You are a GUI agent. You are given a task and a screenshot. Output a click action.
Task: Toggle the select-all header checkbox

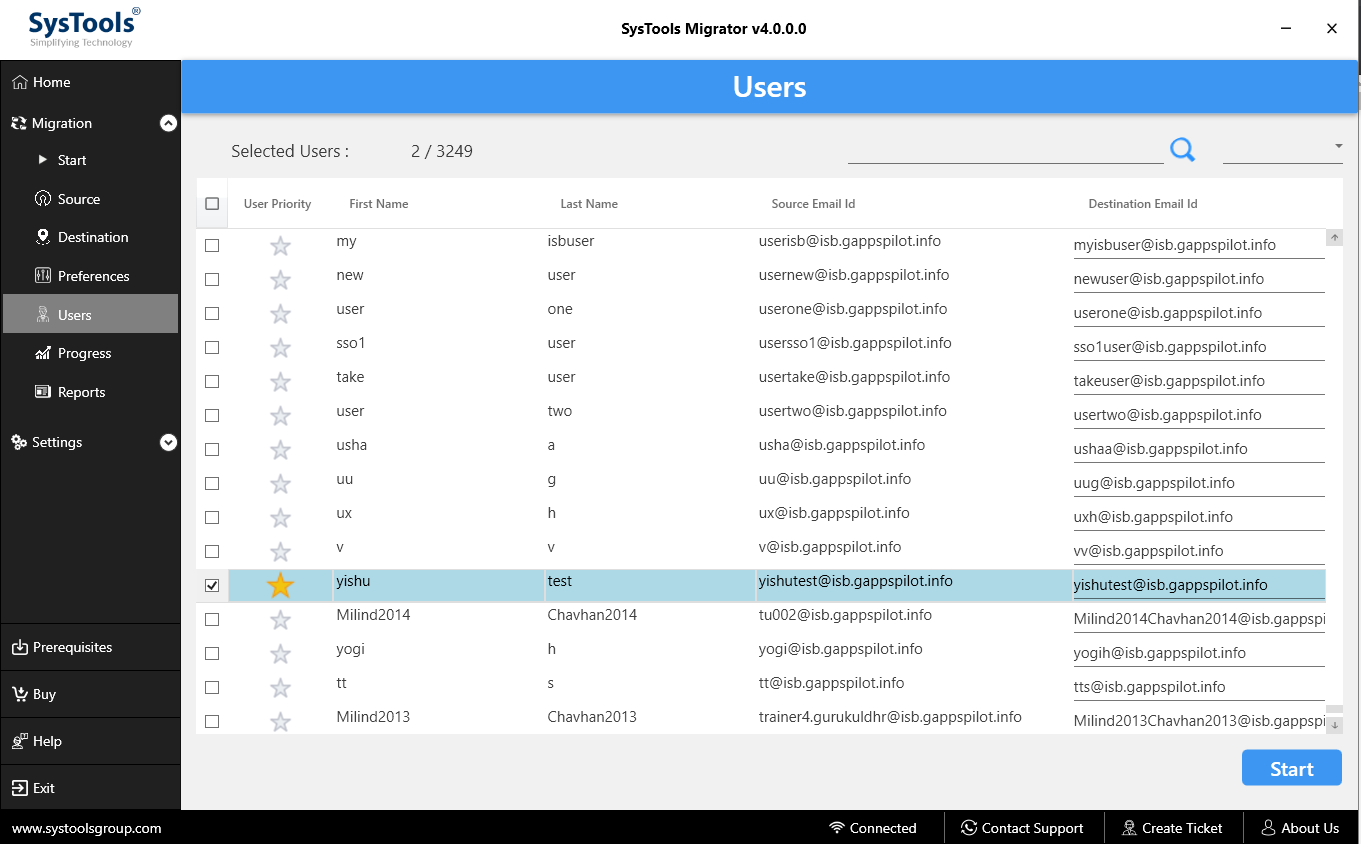coord(212,204)
